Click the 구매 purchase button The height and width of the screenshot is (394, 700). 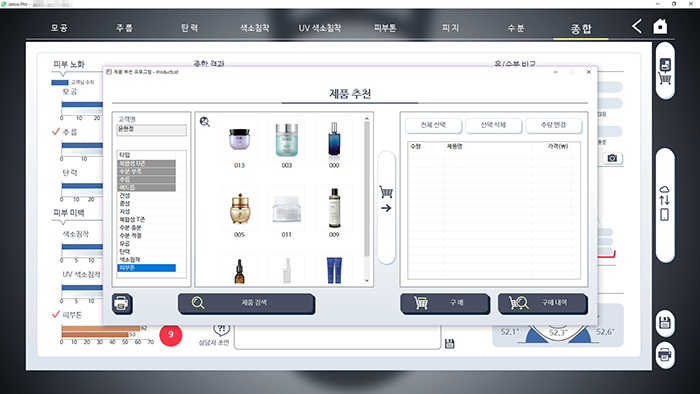click(445, 303)
